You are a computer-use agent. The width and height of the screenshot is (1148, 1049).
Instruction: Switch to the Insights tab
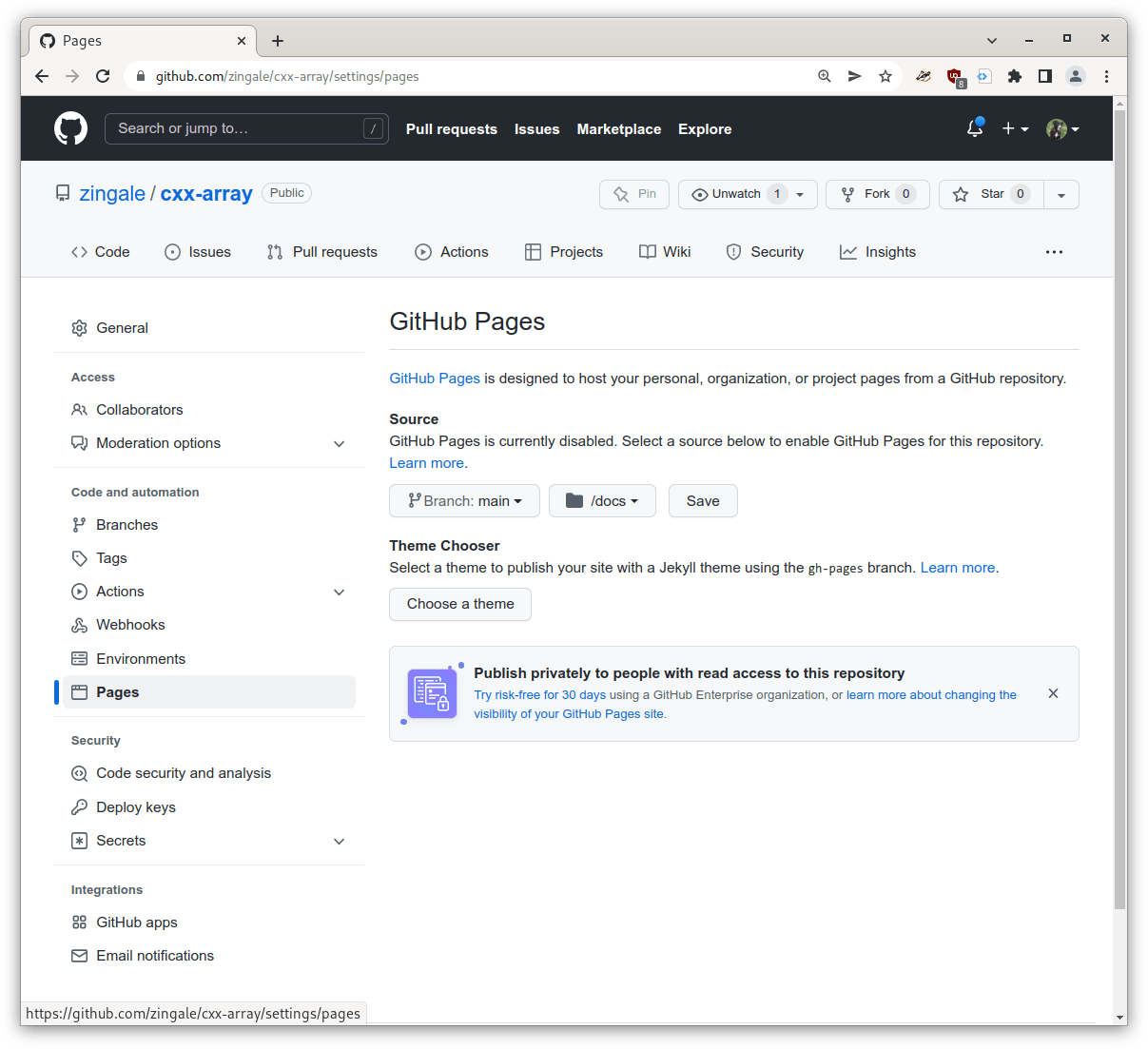[x=878, y=252]
